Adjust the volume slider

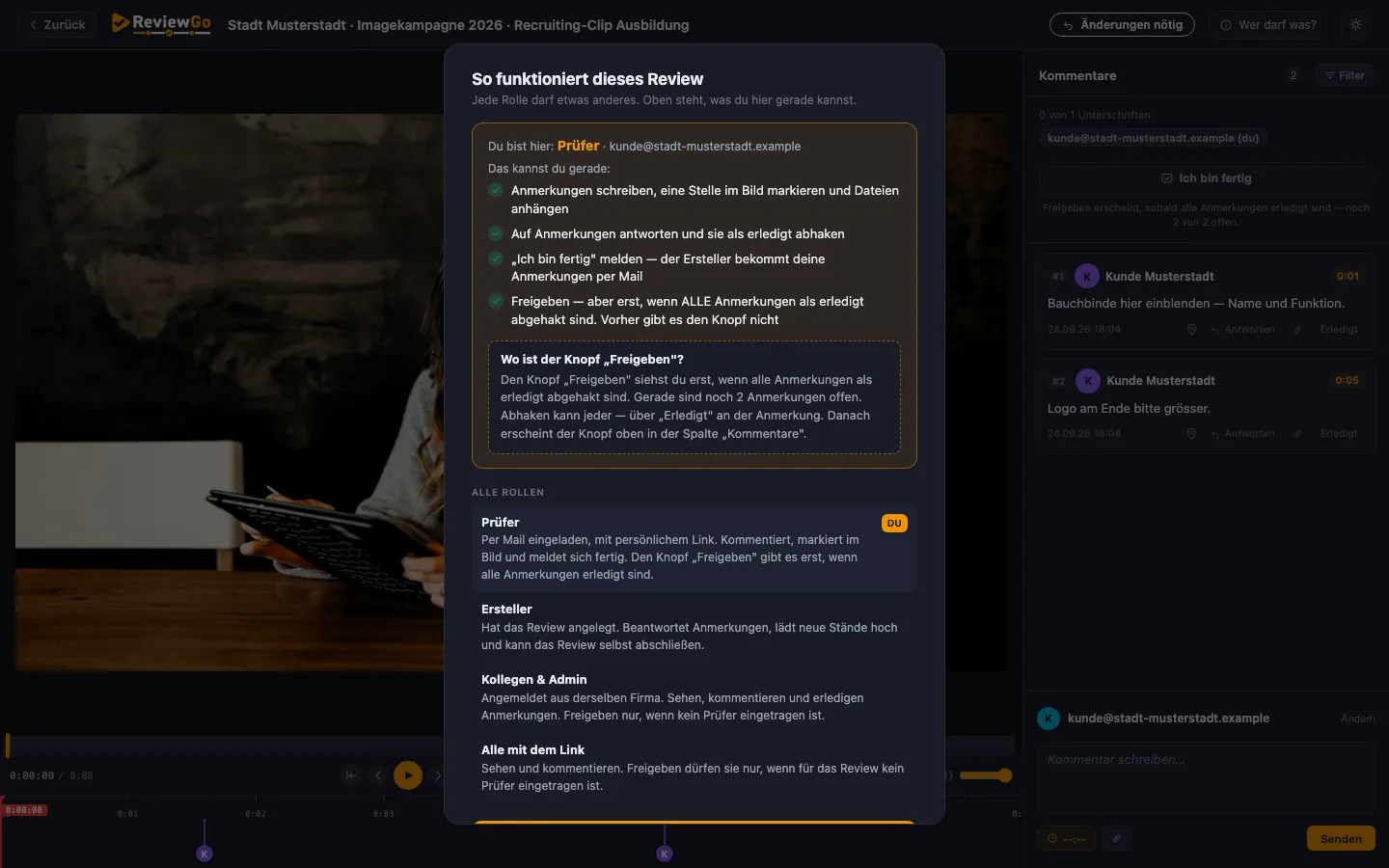click(x=985, y=775)
